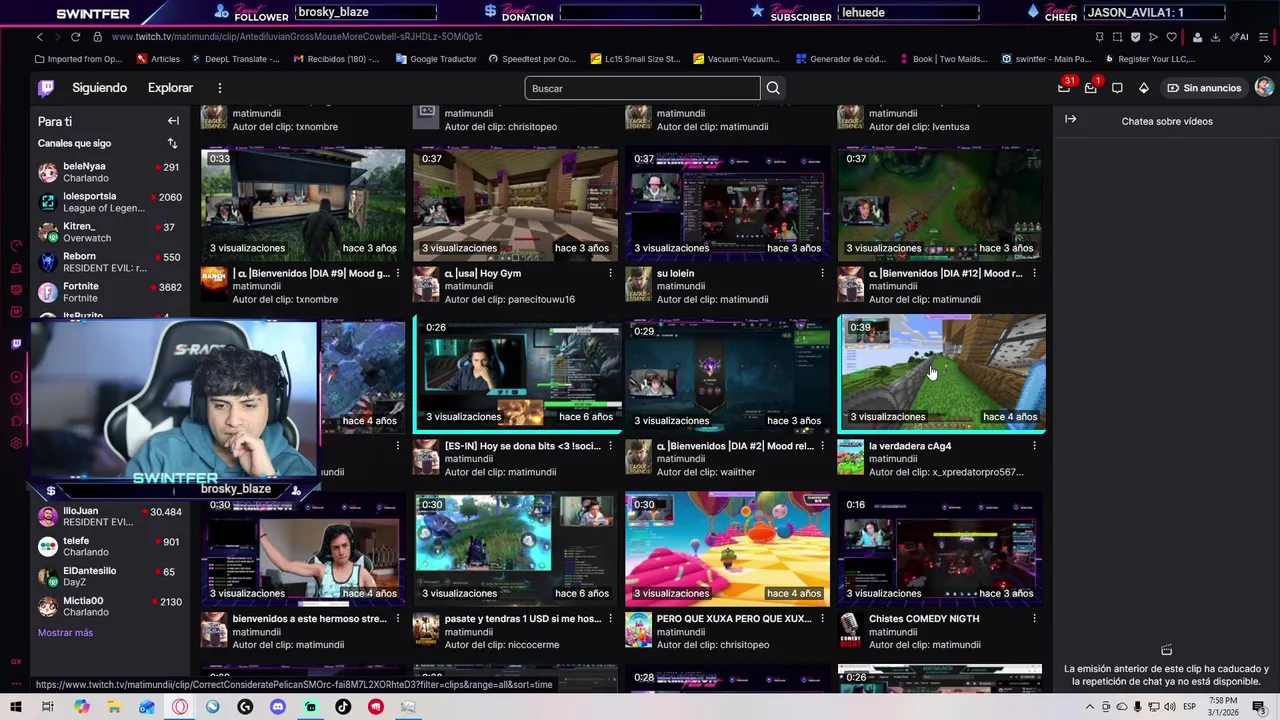This screenshot has width=1280, height=720.
Task: Open TikTok app from taskbar
Action: (x=343, y=707)
